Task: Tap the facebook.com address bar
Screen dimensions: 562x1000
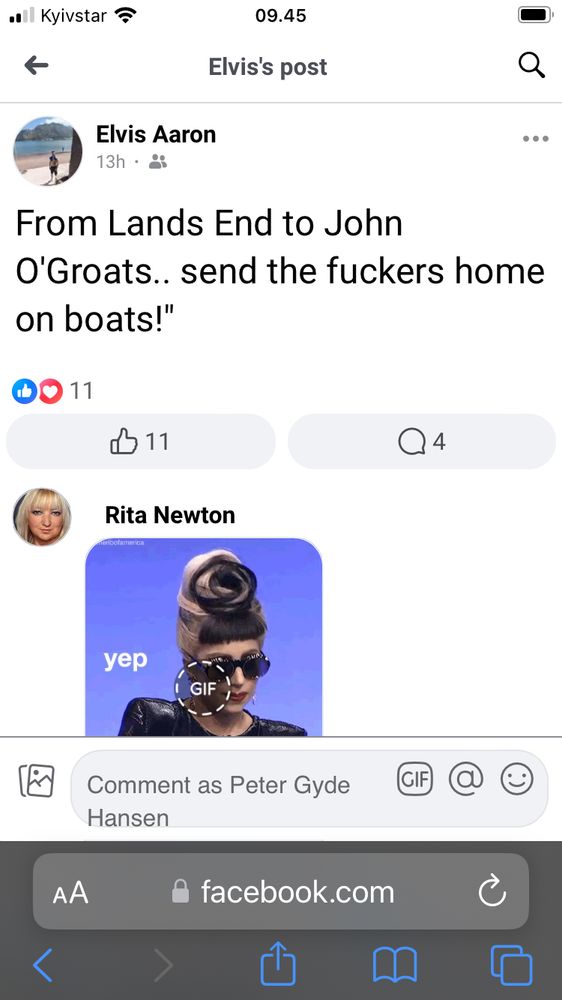Action: point(281,892)
